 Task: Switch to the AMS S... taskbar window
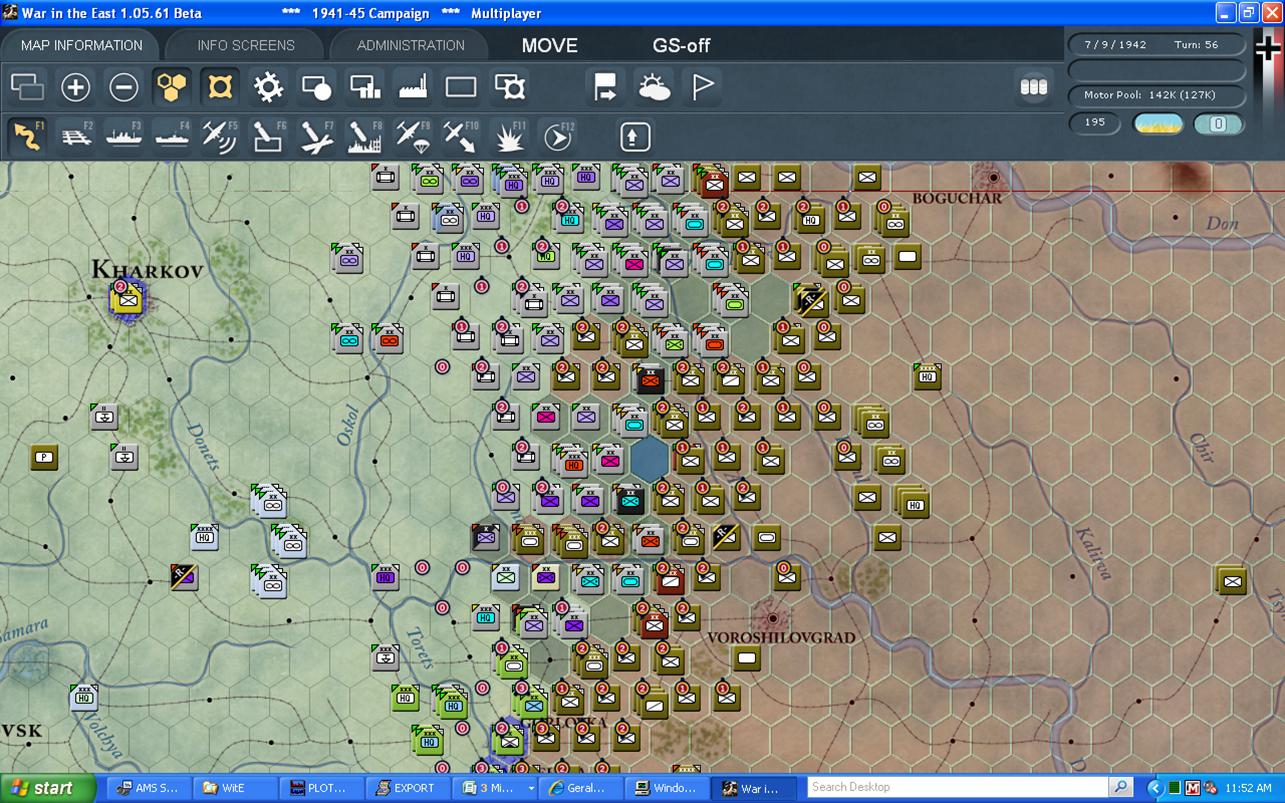(147, 788)
